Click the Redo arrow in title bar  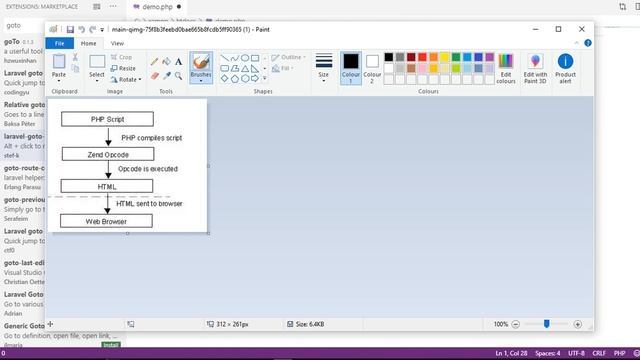pos(93,29)
